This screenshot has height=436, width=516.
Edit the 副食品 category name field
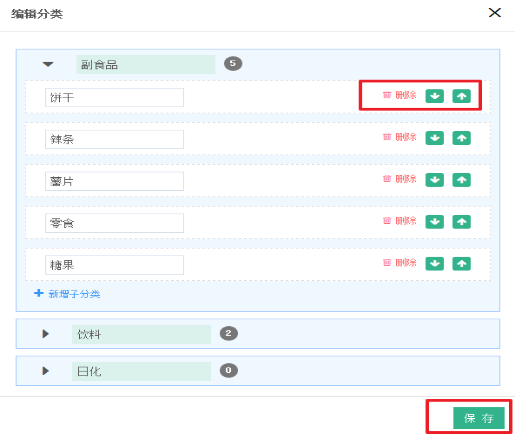pos(146,64)
